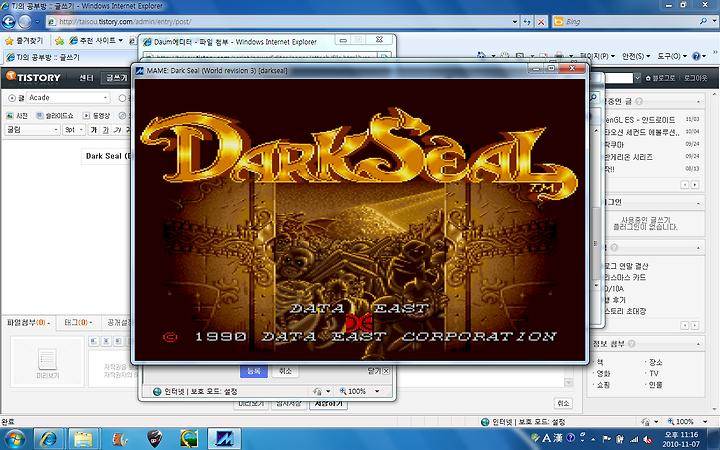Screen dimensions: 720x450
Task: Open Windows Explorer folder in taskbar
Action: tap(84, 439)
